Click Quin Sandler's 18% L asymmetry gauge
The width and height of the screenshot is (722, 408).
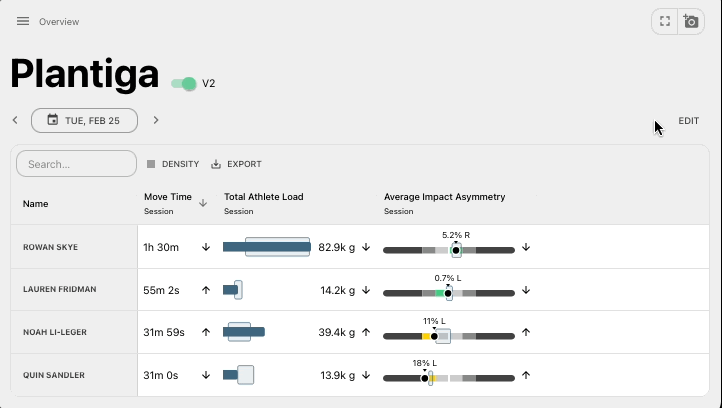[x=449, y=378]
